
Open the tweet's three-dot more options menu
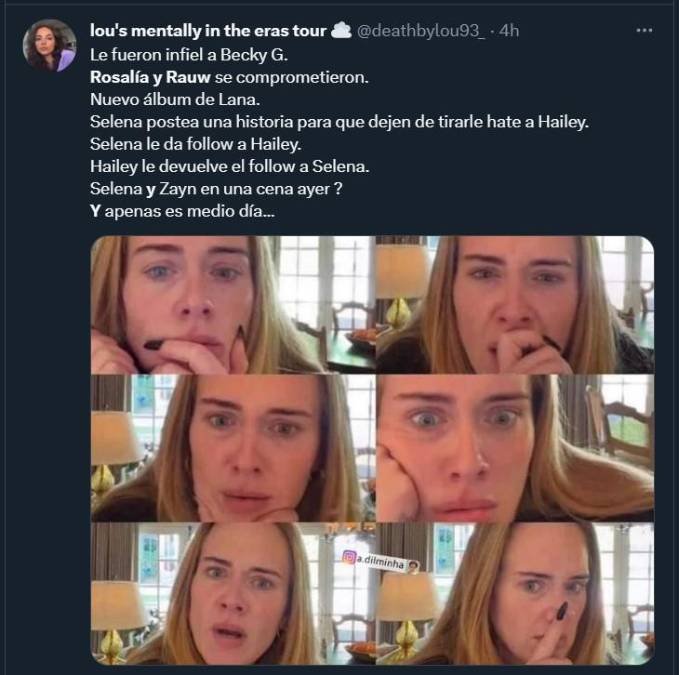click(x=645, y=31)
